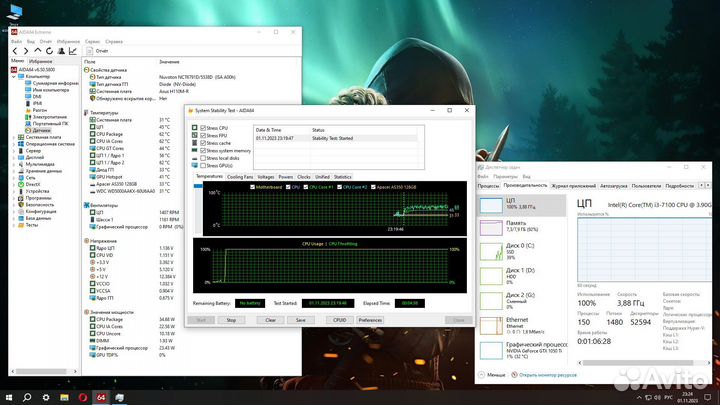This screenshot has height=405, width=720.
Task: Collapse the Компьютер tree node
Action: coord(14,77)
